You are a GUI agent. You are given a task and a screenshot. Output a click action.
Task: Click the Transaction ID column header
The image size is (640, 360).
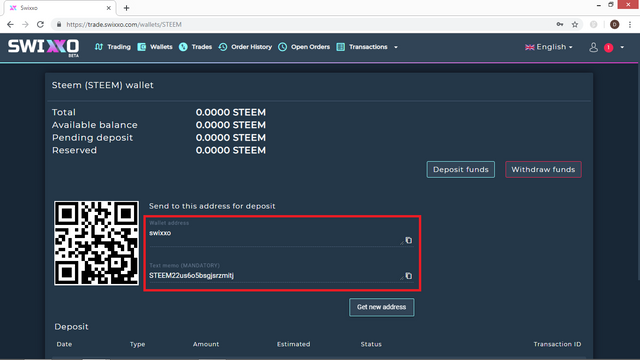[x=557, y=344]
